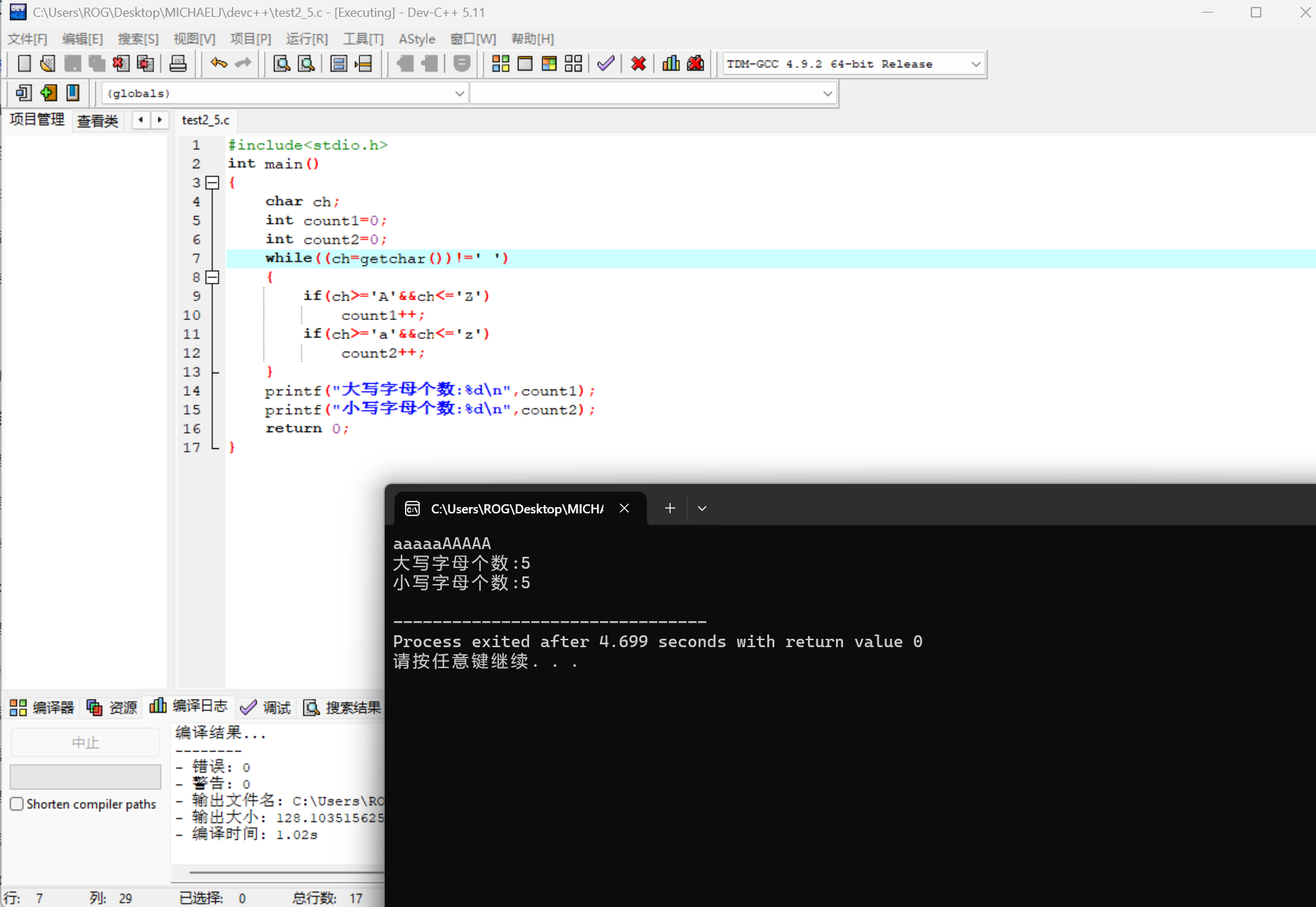Switch to the 项目管理 tab
Viewport: 1316px width, 907px height.
click(37, 120)
